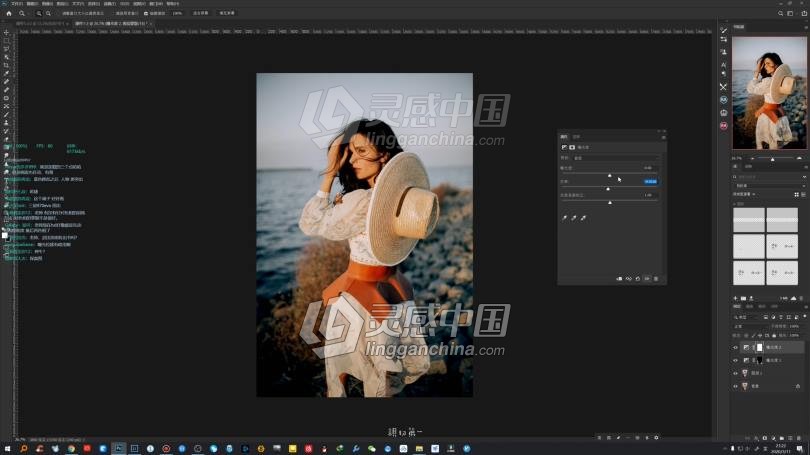Image resolution: width=810 pixels, height=455 pixels.
Task: Open the search icon at top right
Action: (x=781, y=13)
